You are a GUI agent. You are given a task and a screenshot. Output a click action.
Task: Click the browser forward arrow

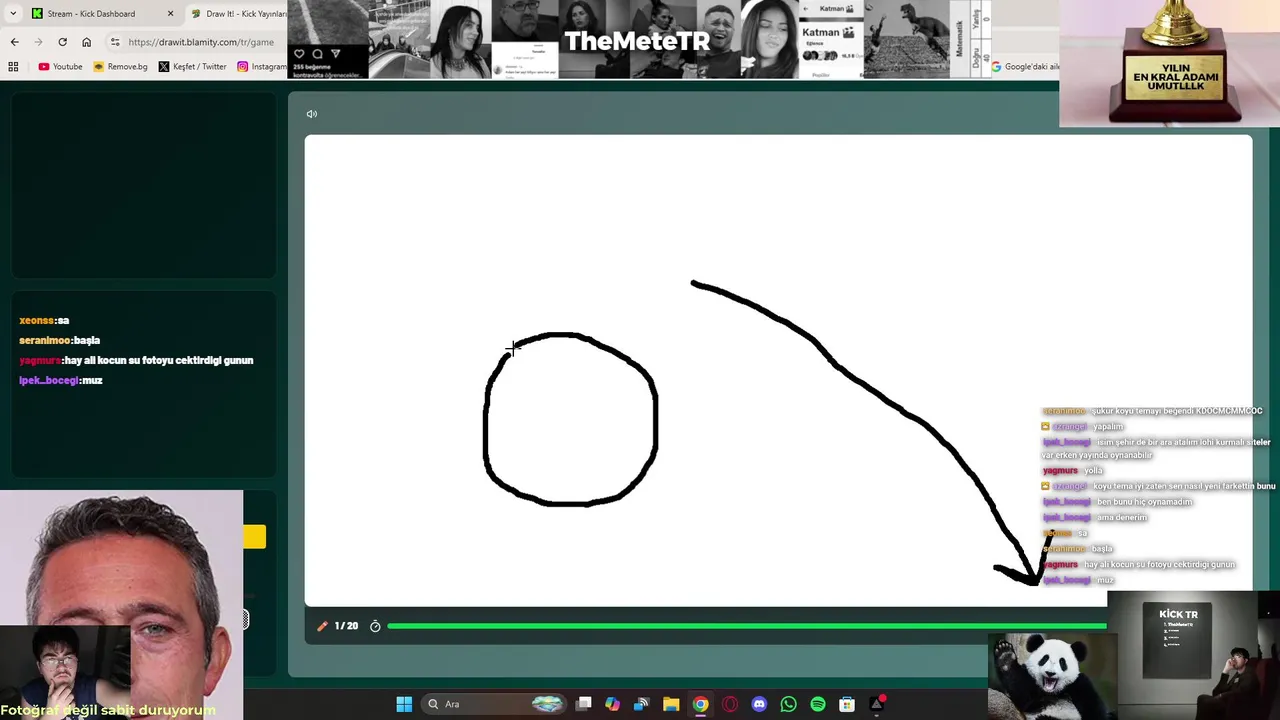[x=38, y=42]
